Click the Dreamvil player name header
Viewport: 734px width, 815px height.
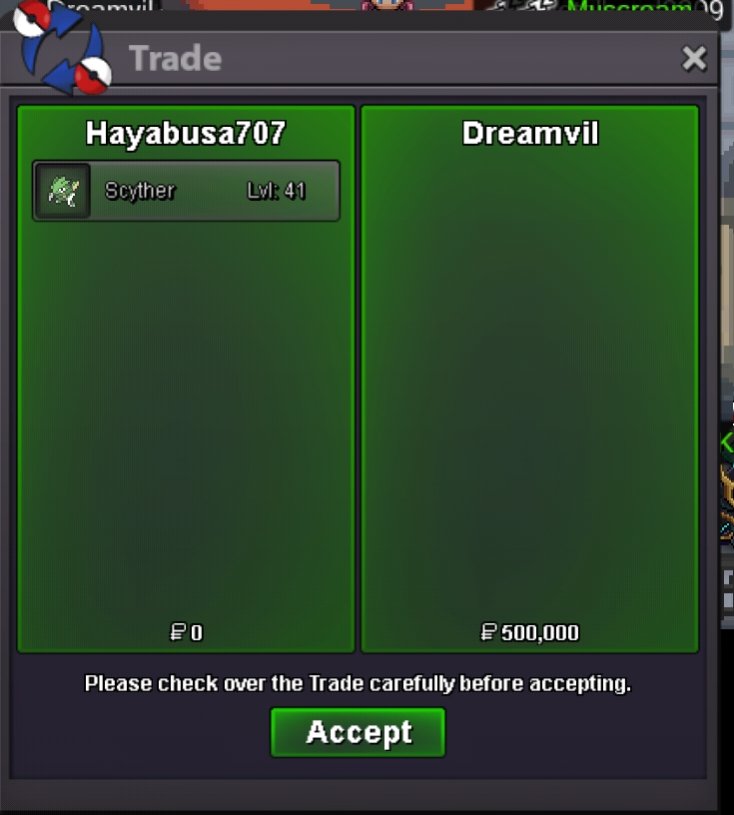530,134
